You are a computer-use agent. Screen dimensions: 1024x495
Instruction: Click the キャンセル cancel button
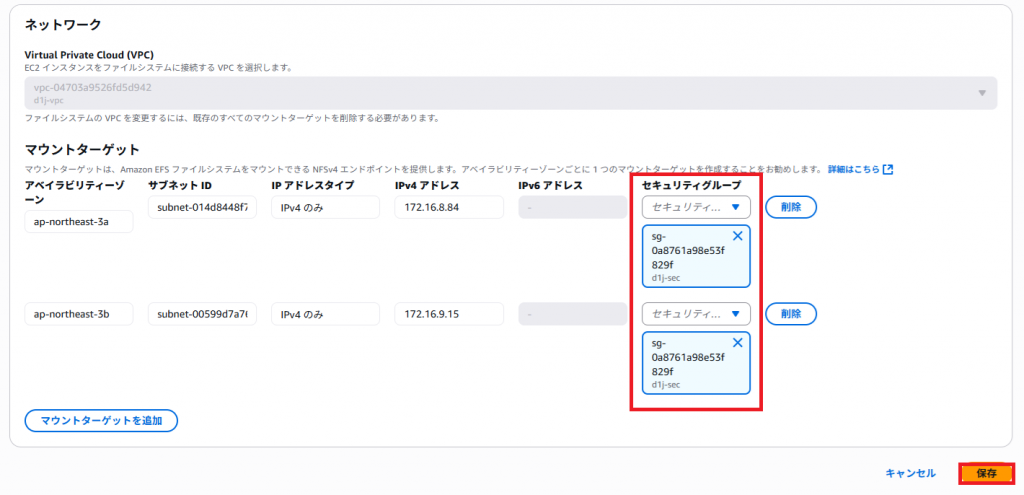click(910, 473)
